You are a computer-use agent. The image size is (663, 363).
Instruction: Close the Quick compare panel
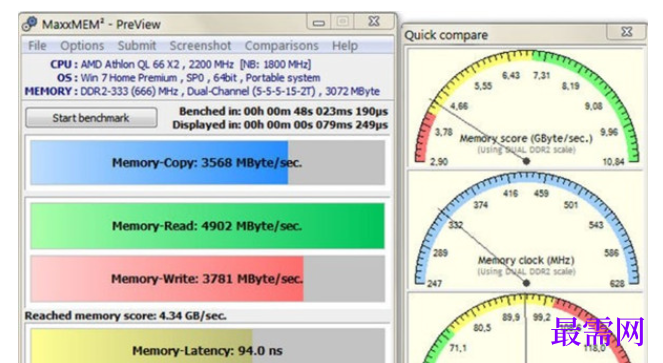pos(627,32)
